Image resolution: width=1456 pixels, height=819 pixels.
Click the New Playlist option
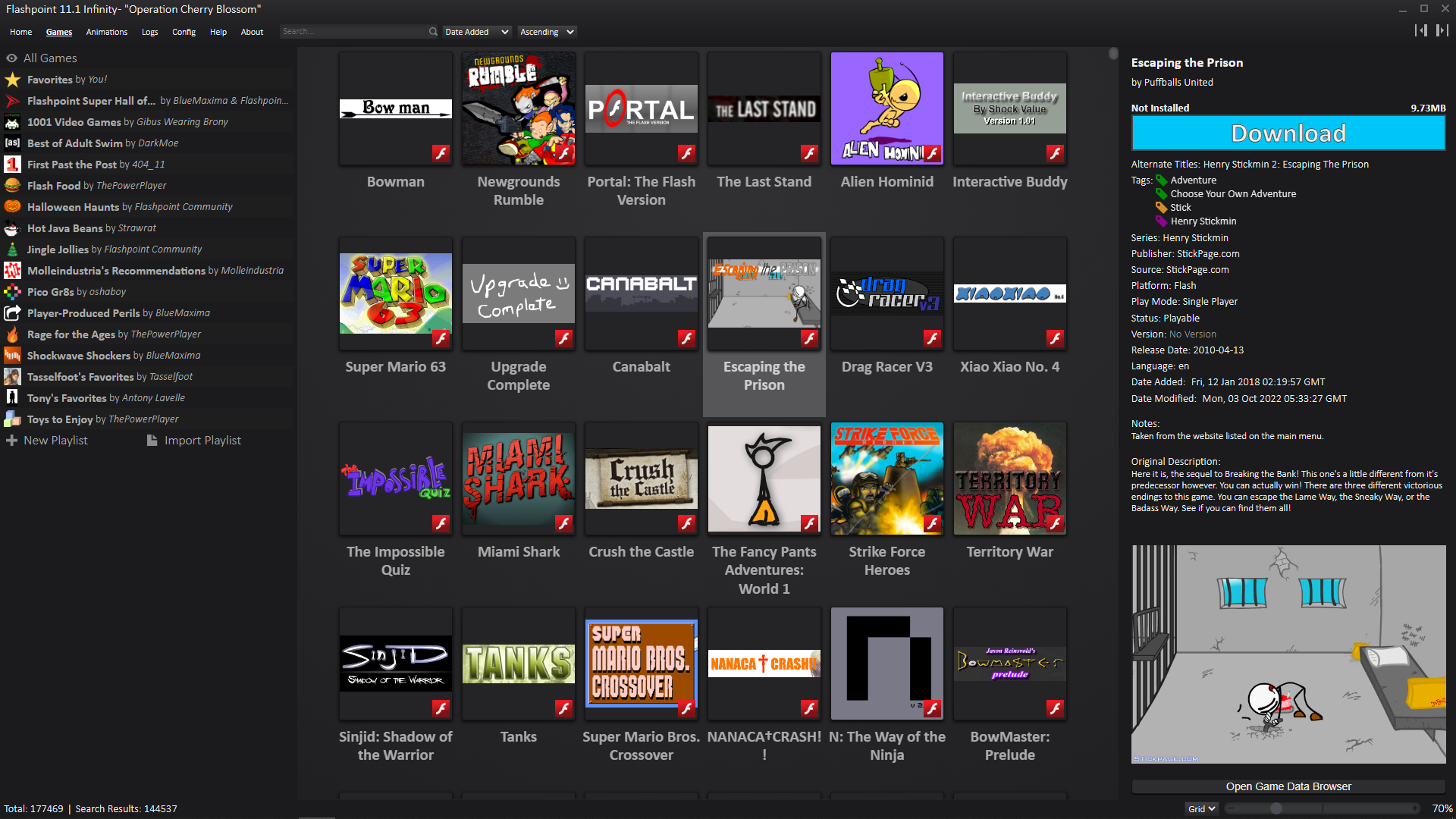tap(55, 440)
